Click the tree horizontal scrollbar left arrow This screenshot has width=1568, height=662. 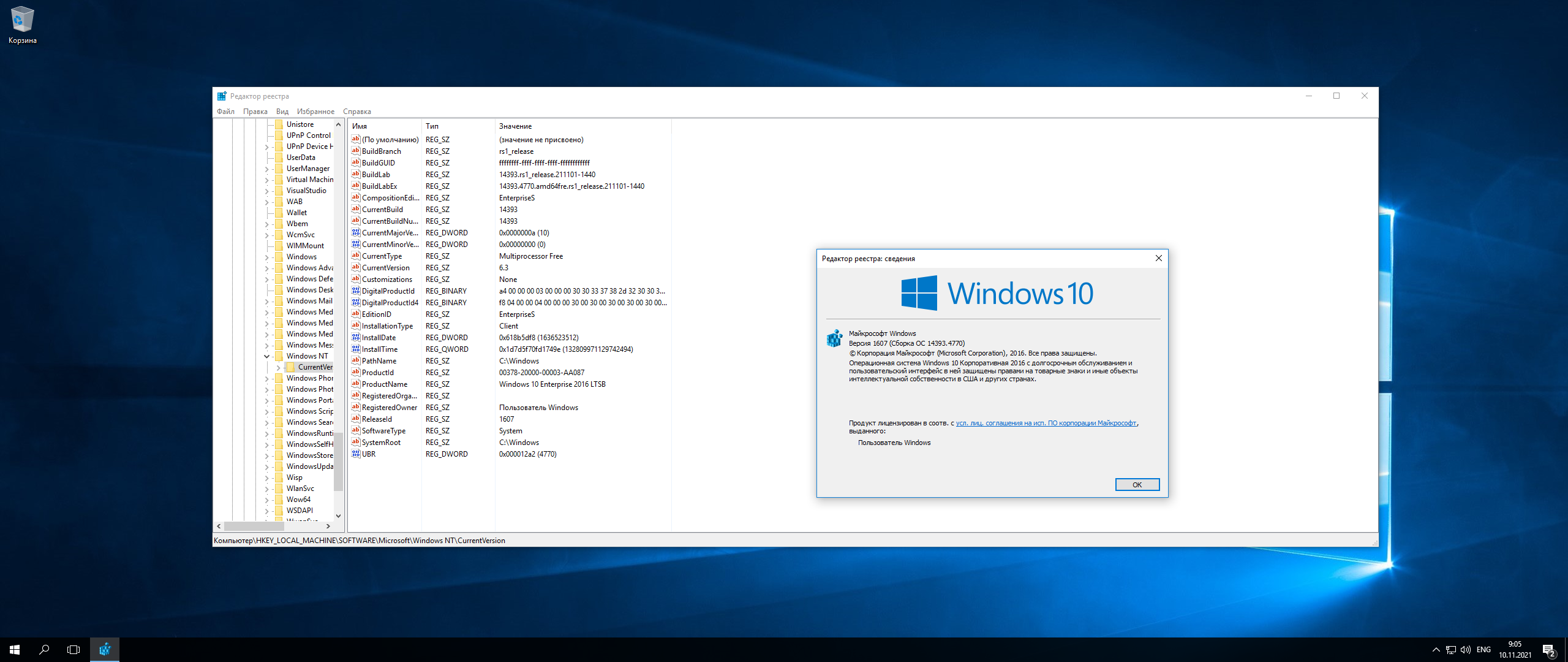[219, 526]
